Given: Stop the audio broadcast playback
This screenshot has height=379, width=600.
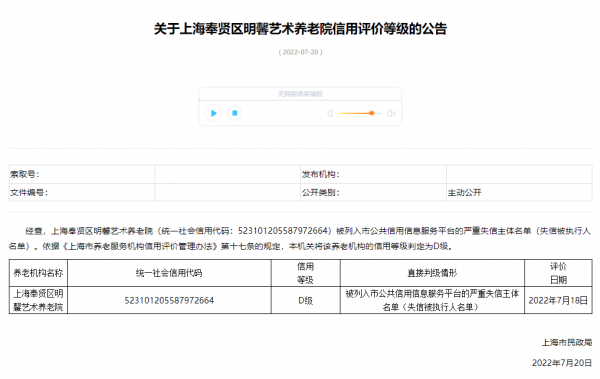Looking at the screenshot, I should click(235, 113).
